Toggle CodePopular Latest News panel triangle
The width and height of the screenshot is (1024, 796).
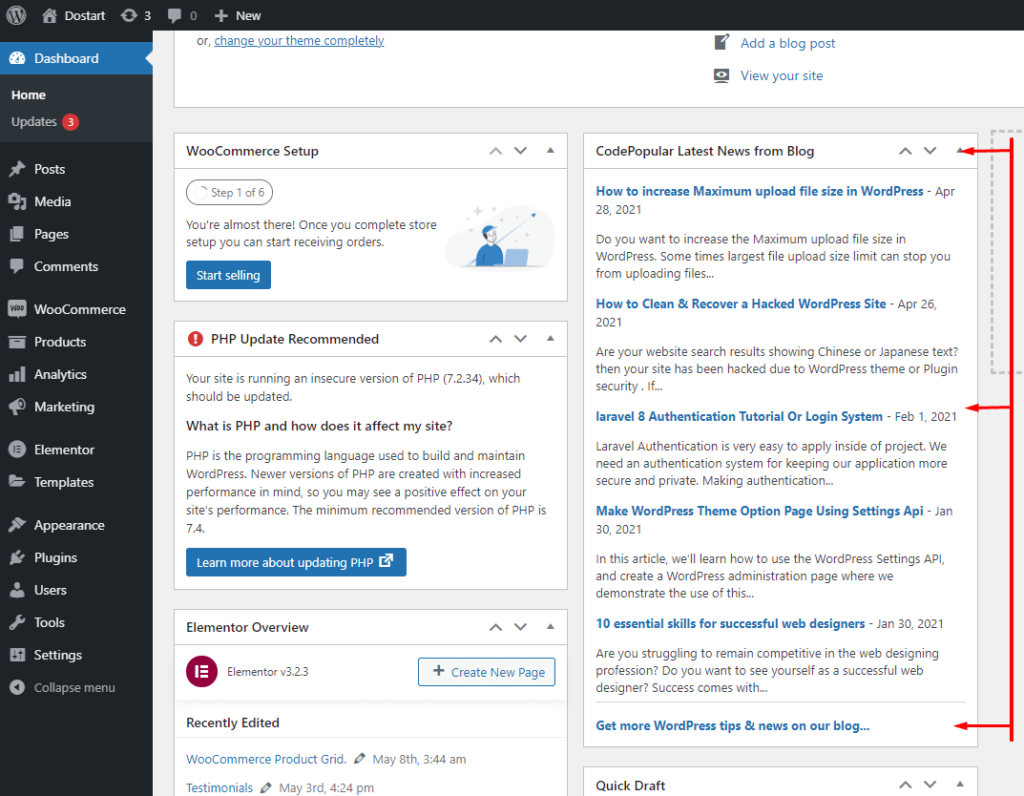click(960, 151)
